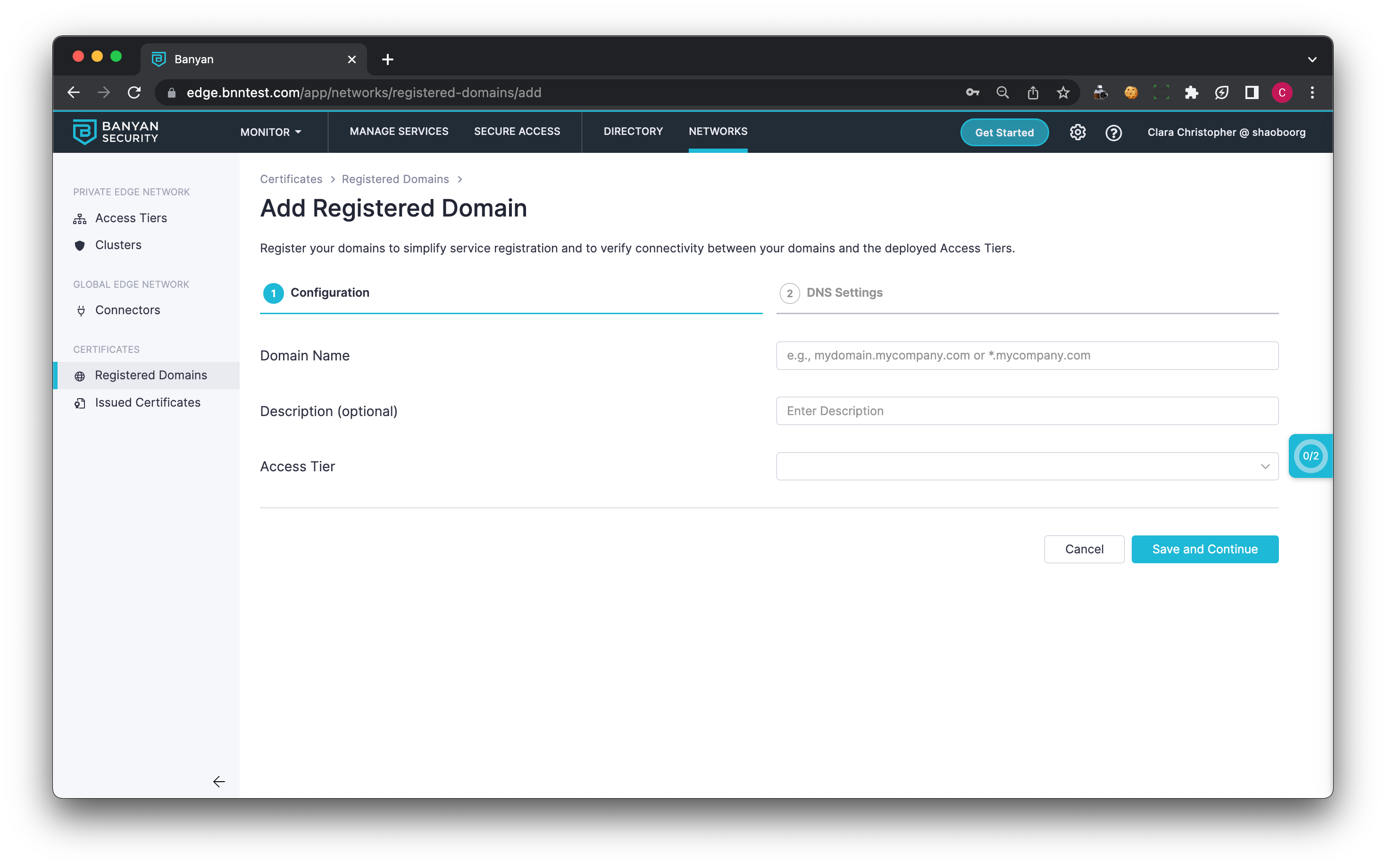Click the Clusters shield icon
Image resolution: width=1386 pixels, height=868 pixels.
point(80,246)
